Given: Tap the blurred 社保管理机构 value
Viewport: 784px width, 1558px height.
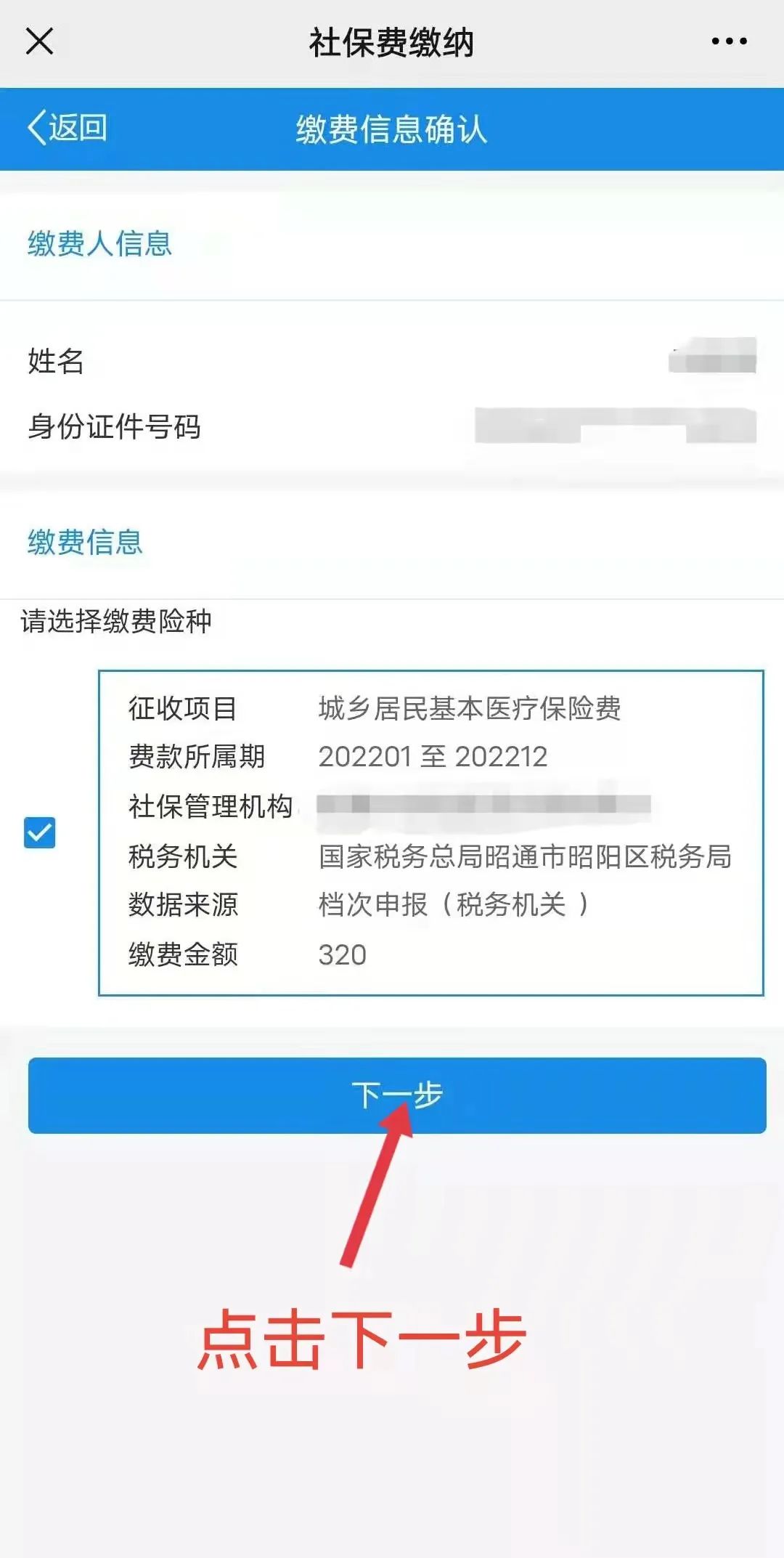Looking at the screenshot, I should tap(483, 804).
